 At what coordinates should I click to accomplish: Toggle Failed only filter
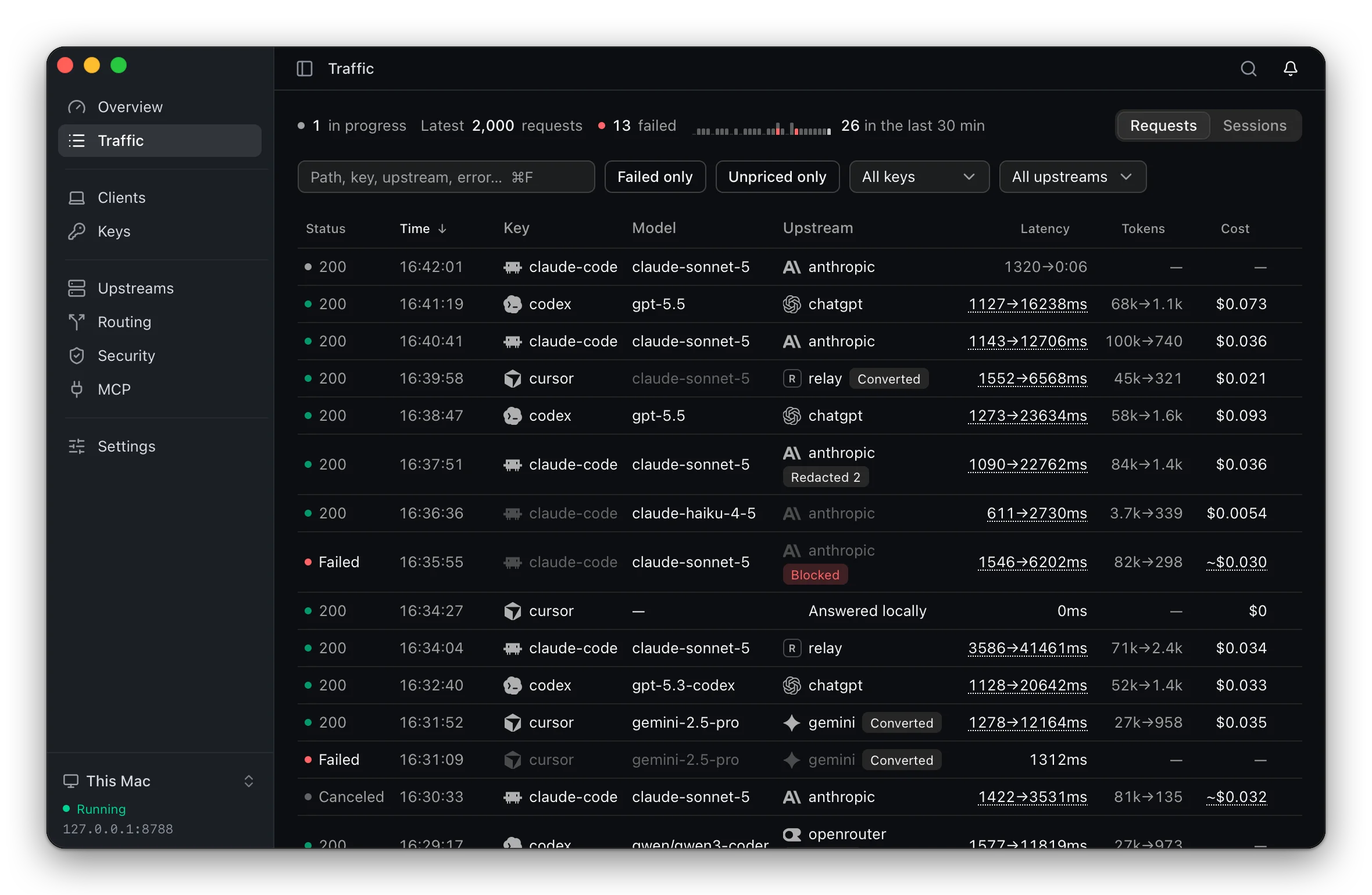(655, 177)
